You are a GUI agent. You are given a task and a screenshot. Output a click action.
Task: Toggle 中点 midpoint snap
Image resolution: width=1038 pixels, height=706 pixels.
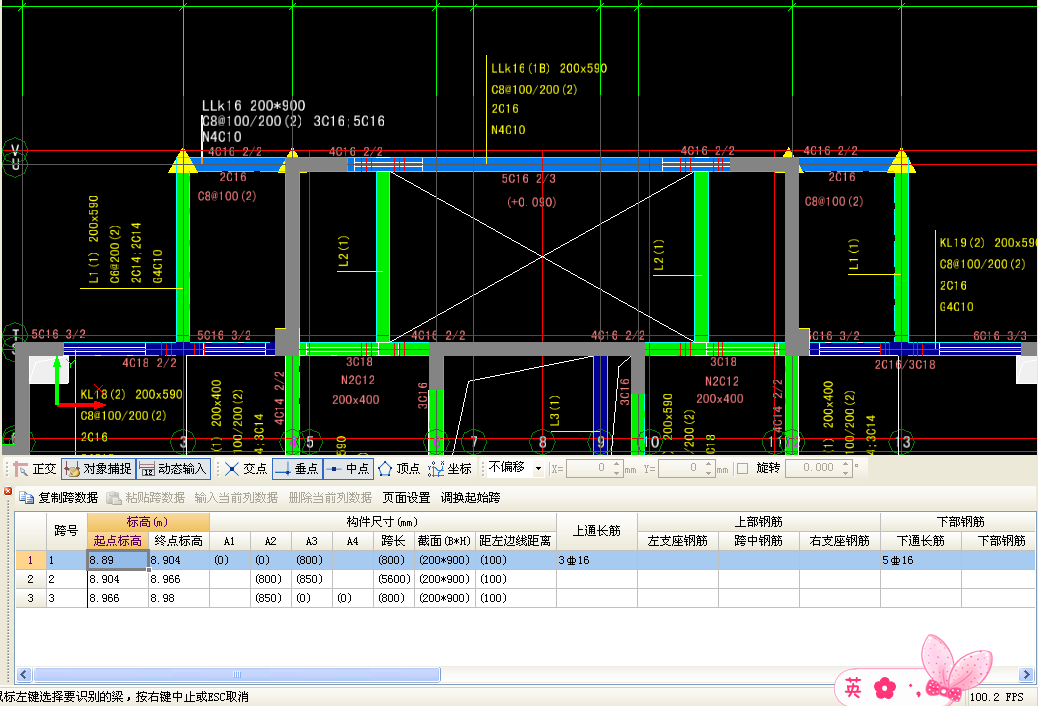(x=349, y=469)
